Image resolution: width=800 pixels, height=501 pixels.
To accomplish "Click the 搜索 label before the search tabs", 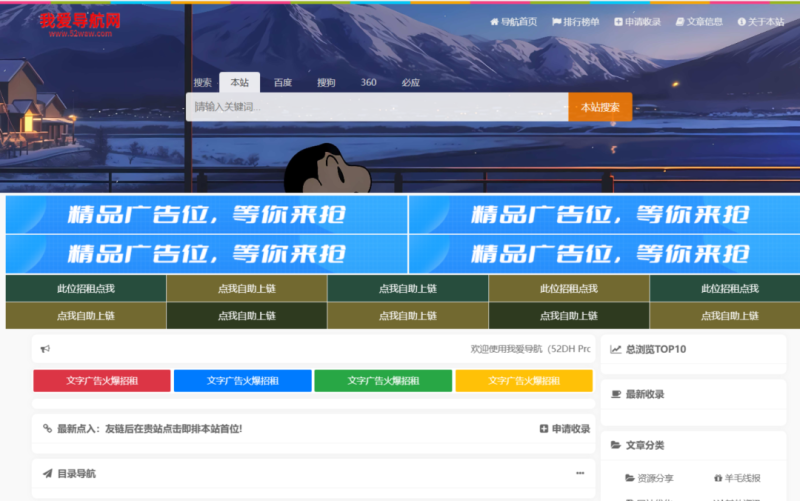I will click(x=203, y=82).
